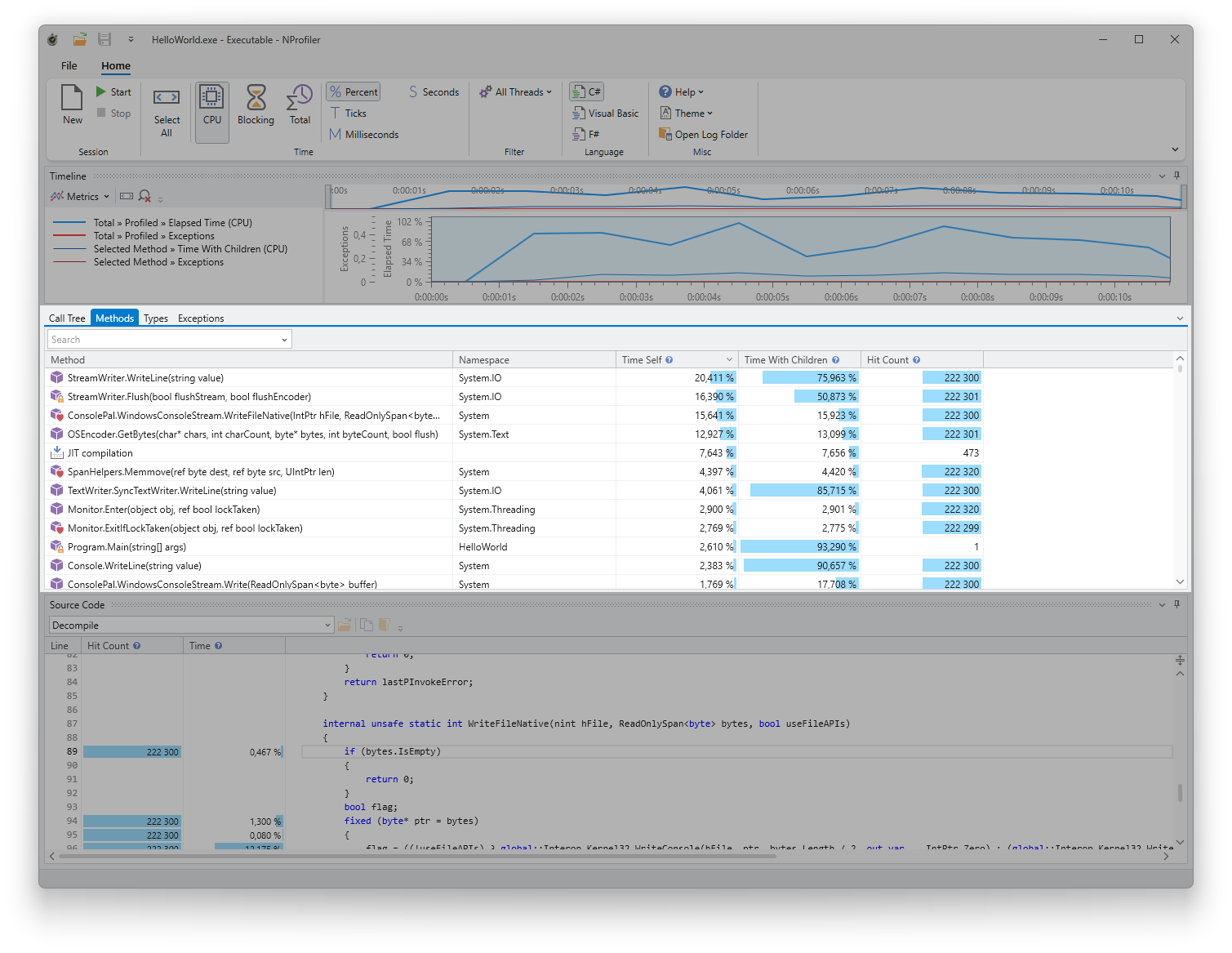Enable Percent time display
This screenshot has height=953, width=1232.
click(x=354, y=92)
